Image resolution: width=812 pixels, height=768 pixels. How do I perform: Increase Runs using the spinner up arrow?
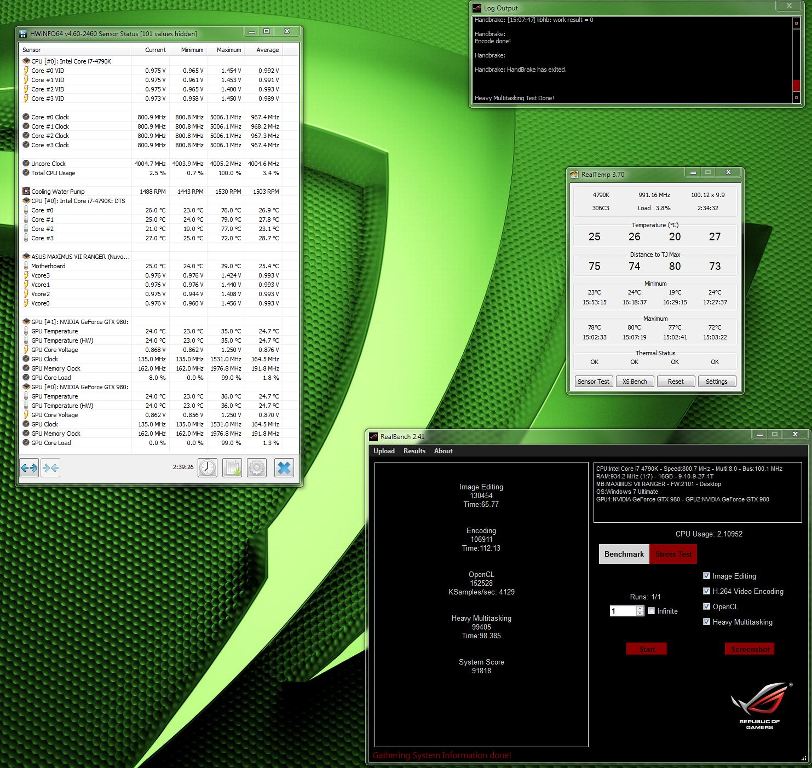coord(640,608)
